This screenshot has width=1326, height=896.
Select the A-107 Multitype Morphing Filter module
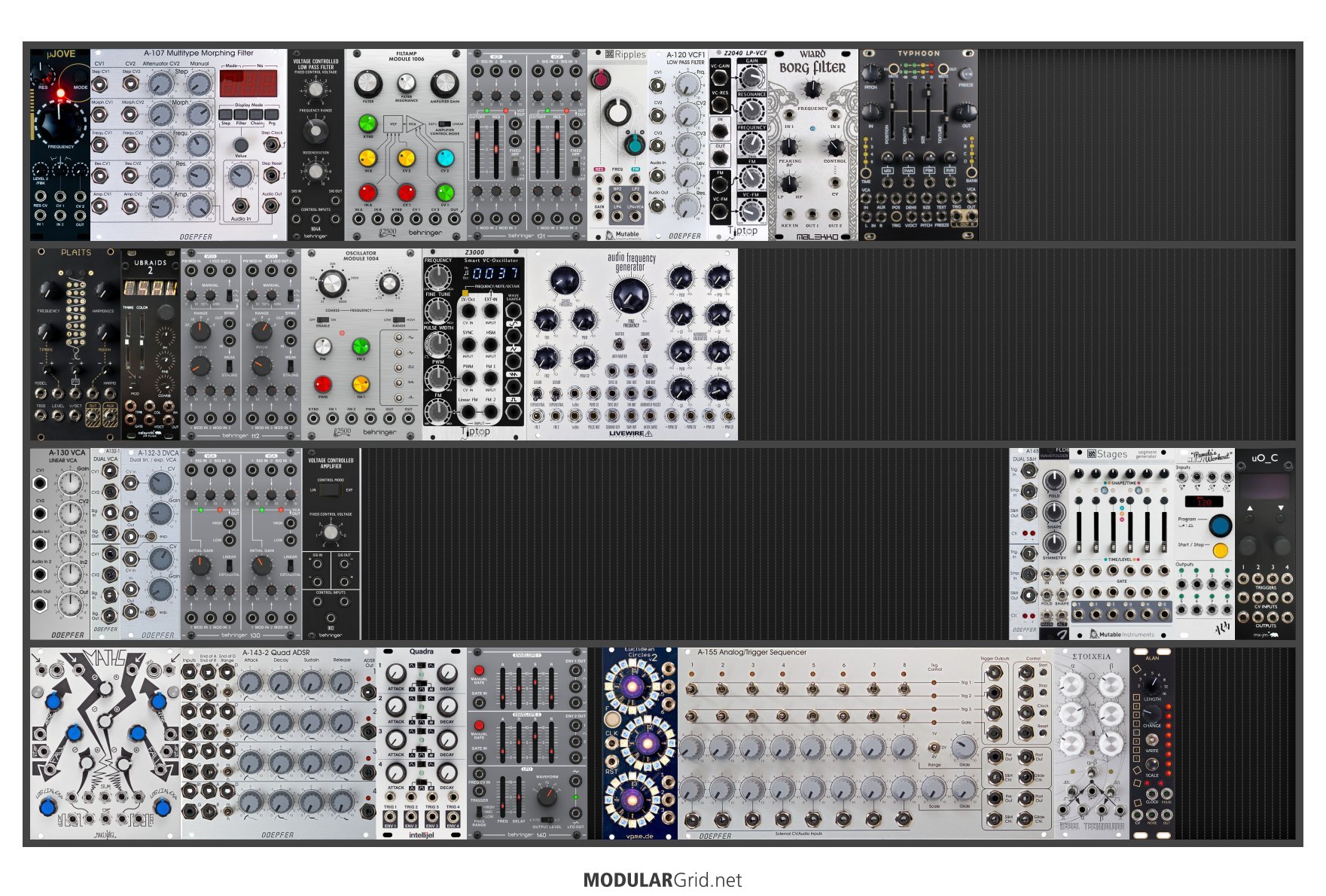point(188,145)
